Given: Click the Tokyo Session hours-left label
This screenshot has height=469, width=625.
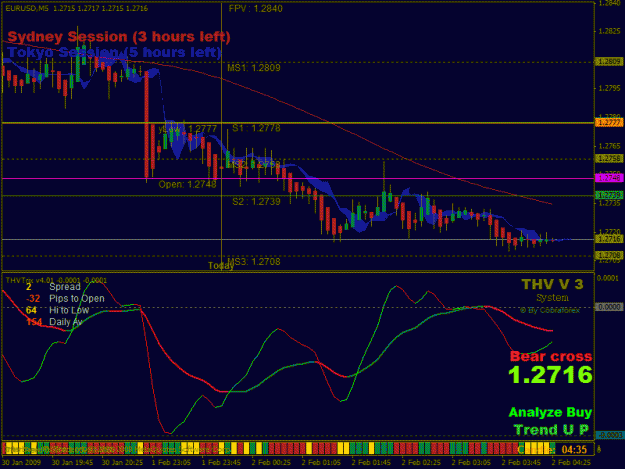Looking at the screenshot, I should [114, 52].
